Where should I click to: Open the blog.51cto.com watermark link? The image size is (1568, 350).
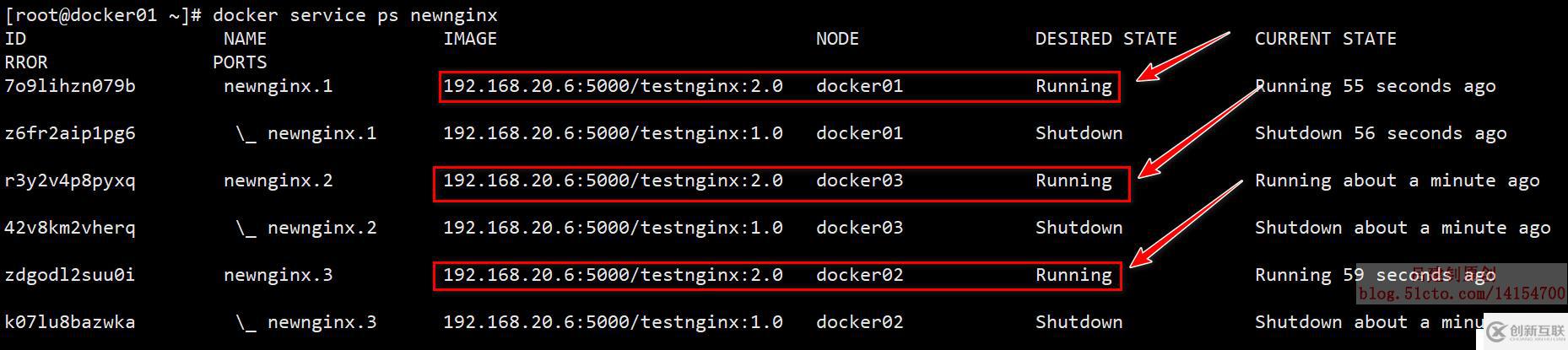pyautogui.click(x=1462, y=293)
